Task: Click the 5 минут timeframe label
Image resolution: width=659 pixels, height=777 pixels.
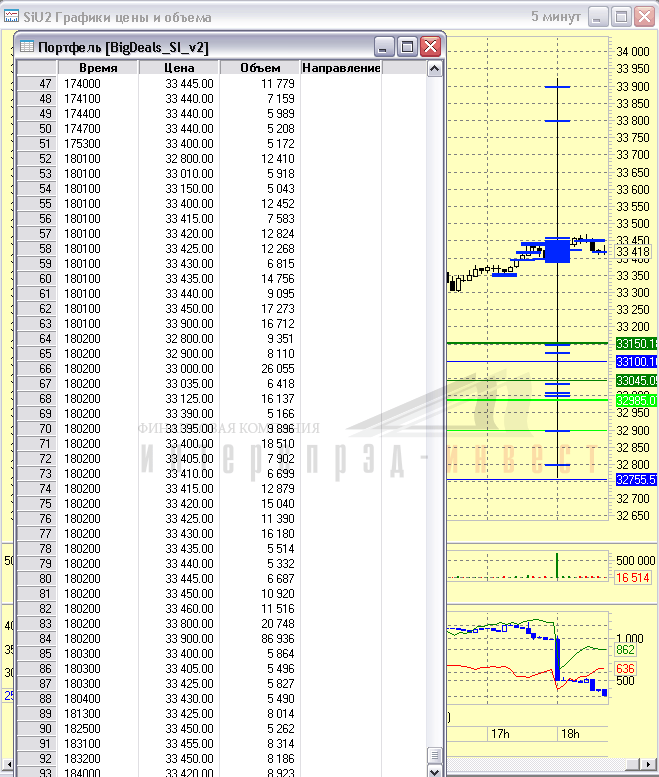Action: pyautogui.click(x=555, y=16)
